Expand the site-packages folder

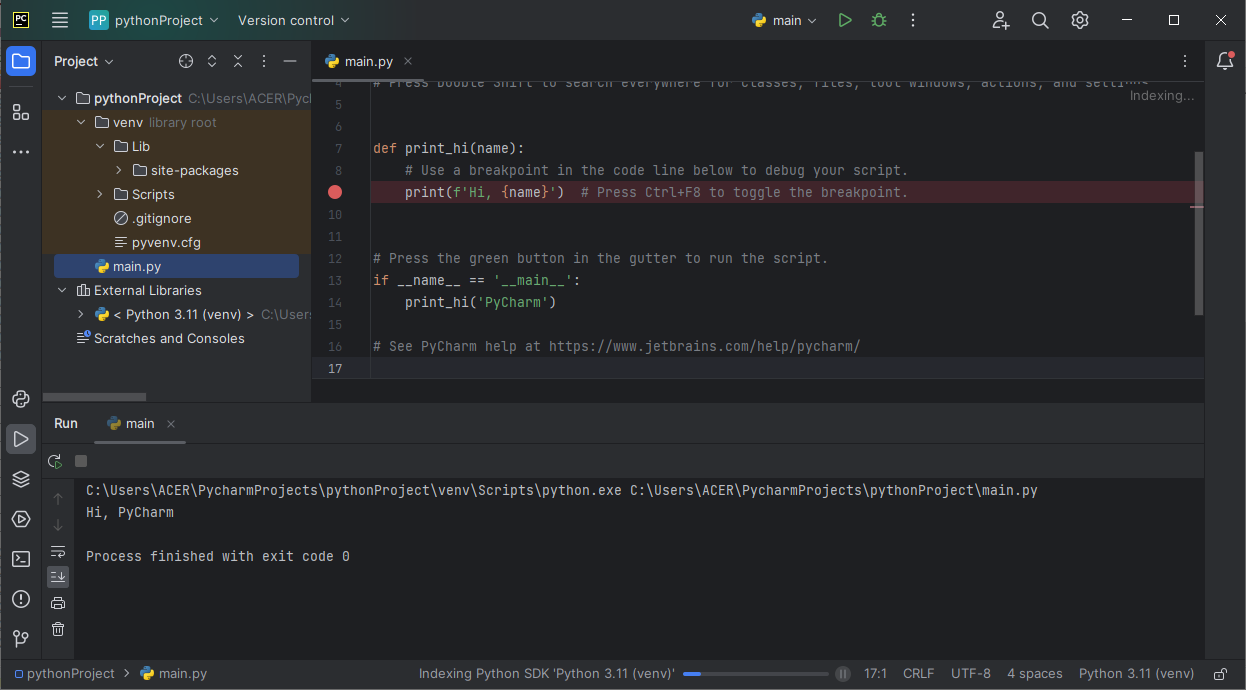119,170
